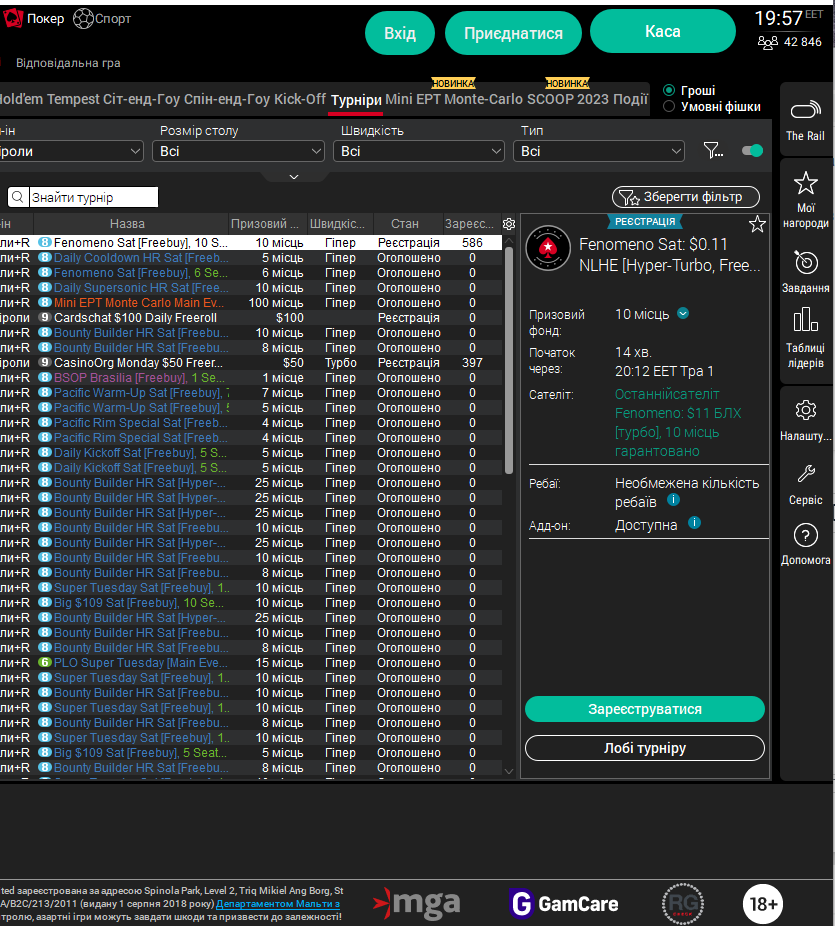Click the tournament list scrollbar thumb
The height and width of the screenshot is (926, 835).
[x=509, y=360]
